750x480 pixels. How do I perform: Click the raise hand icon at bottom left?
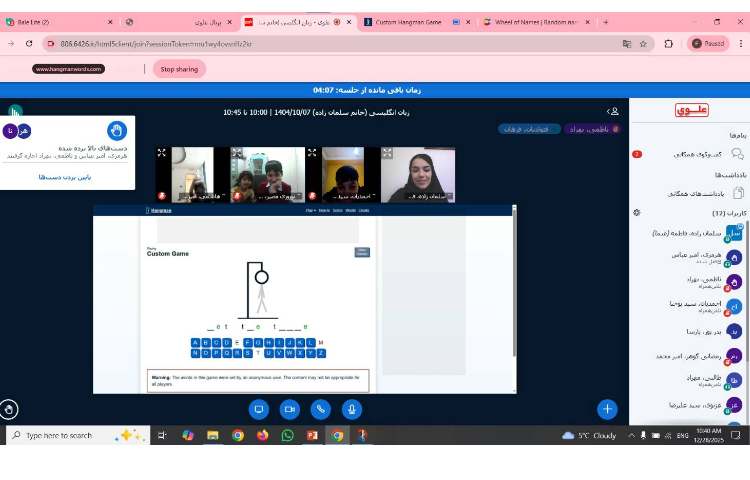click(9, 409)
